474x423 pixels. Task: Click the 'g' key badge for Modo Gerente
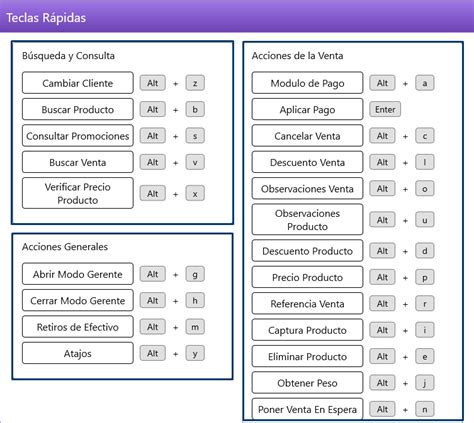[x=195, y=274]
